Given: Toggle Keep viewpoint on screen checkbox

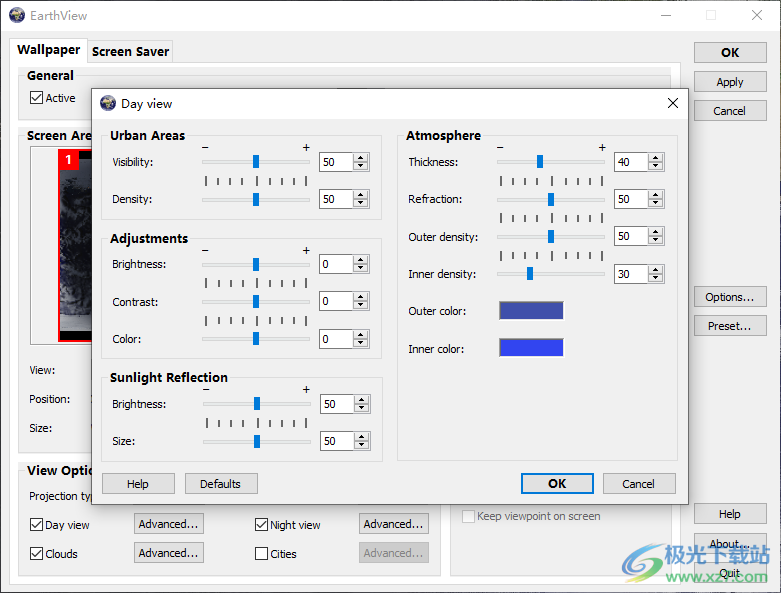Looking at the screenshot, I should (468, 516).
